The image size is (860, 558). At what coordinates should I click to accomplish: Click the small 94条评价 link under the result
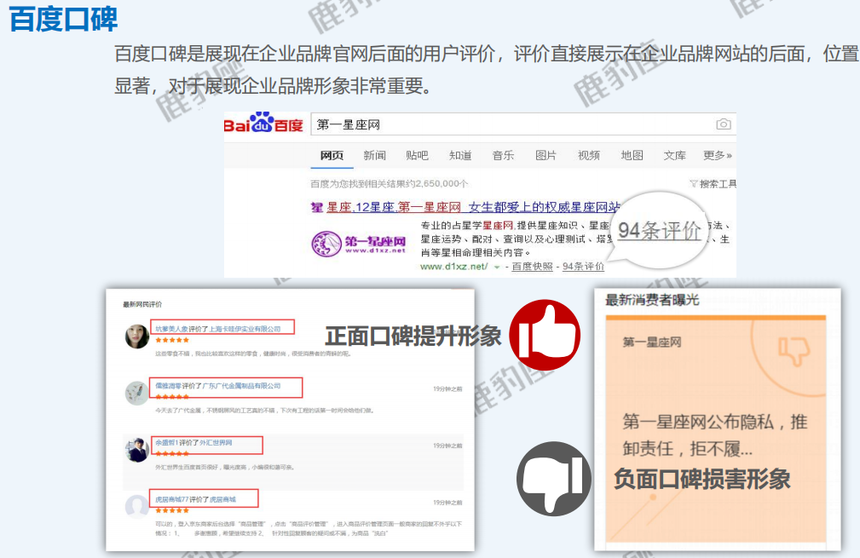click(583, 267)
